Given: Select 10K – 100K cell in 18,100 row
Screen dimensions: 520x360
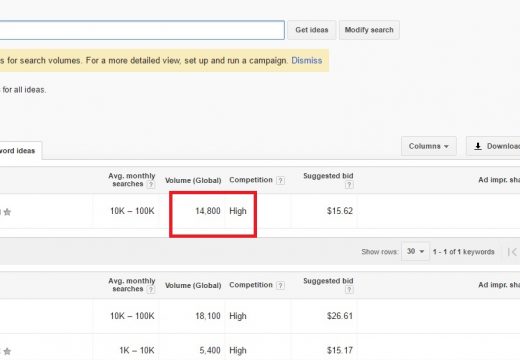Looking at the screenshot, I should 132,316.
